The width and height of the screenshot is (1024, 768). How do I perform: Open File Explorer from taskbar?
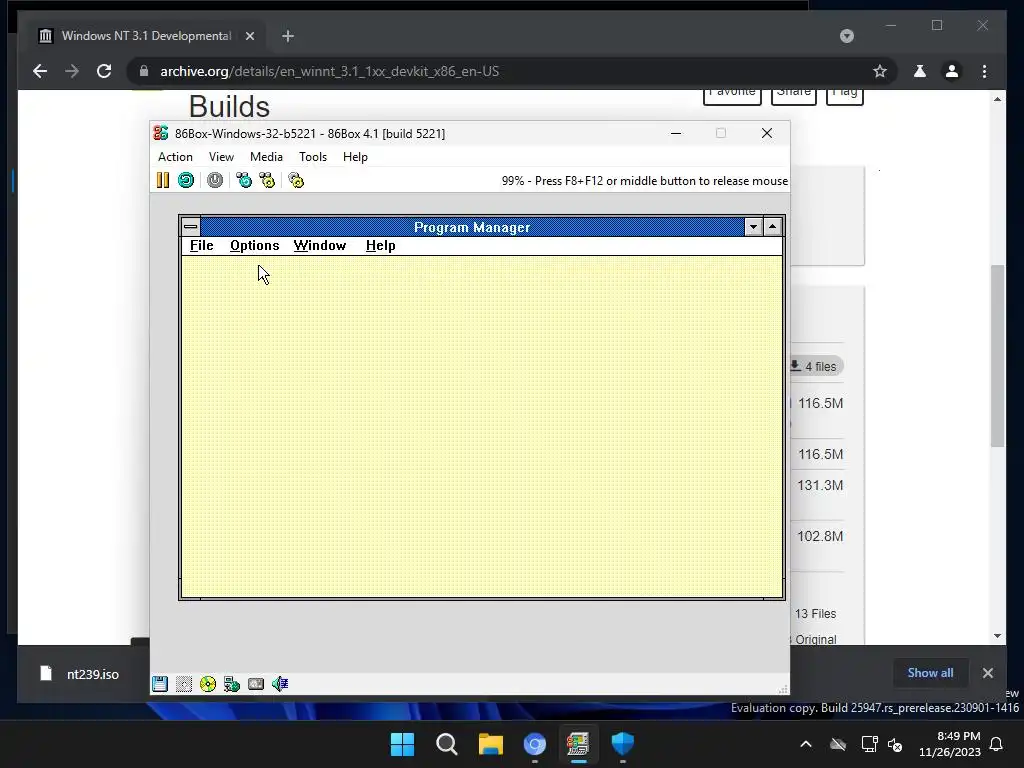(490, 744)
